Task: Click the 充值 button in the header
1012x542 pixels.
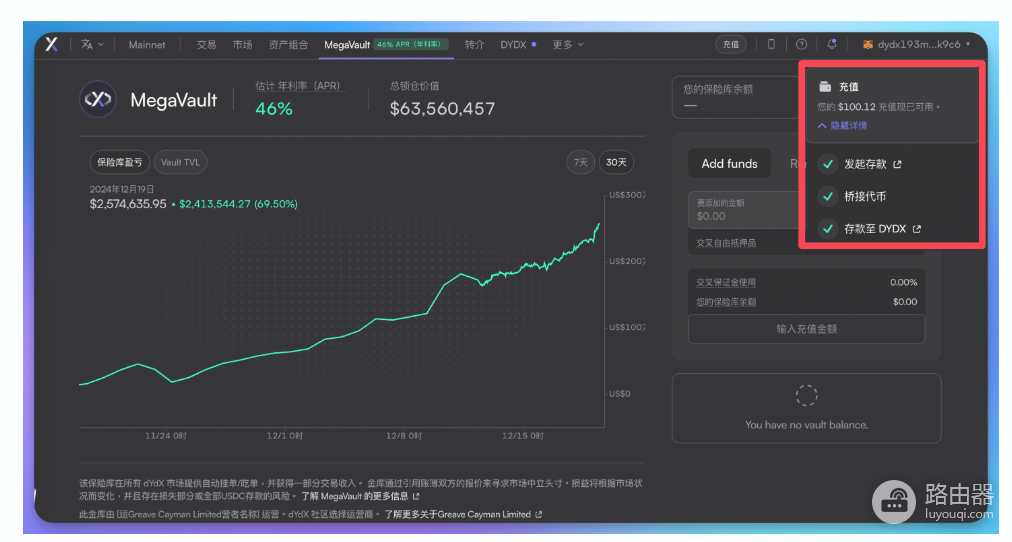Action: tap(731, 45)
